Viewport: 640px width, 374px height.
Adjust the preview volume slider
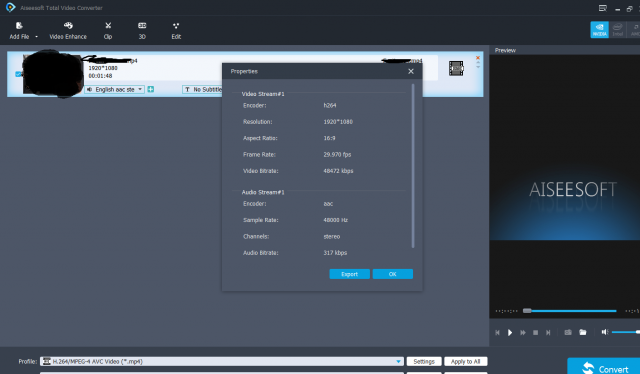click(625, 332)
